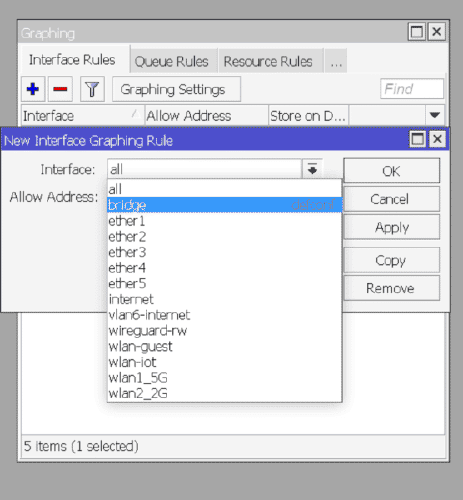Close the New Interface Graphing Rule dialog
Image resolution: width=463 pixels, height=500 pixels.
click(x=437, y=139)
